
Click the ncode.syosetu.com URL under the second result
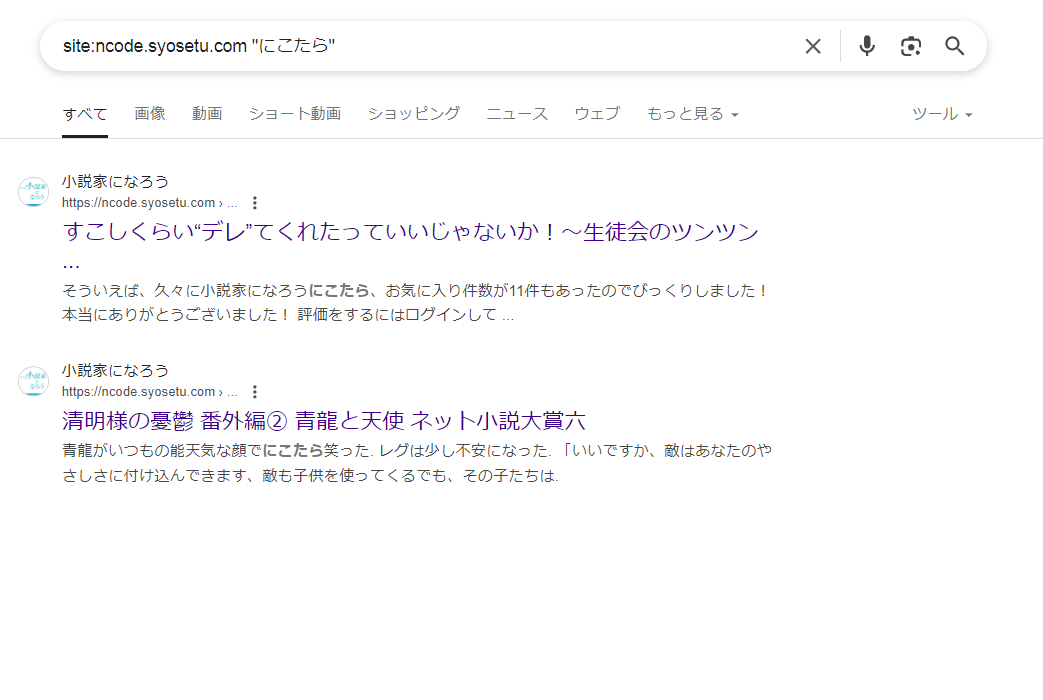click(150, 392)
